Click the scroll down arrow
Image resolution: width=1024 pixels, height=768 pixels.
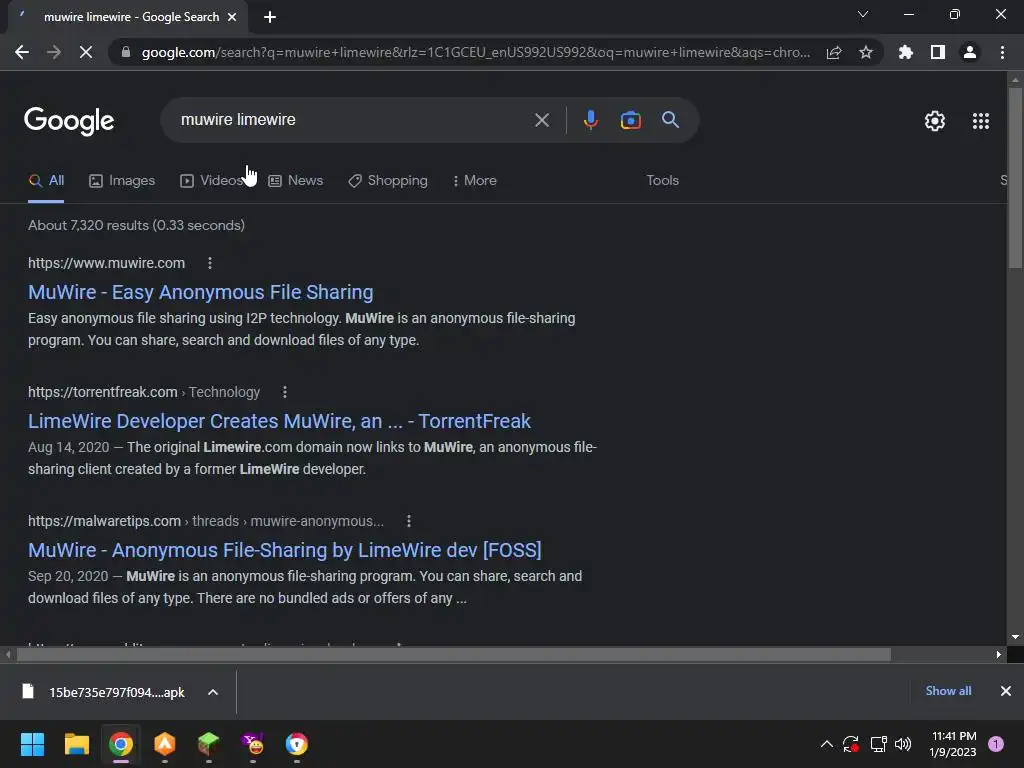pos(1015,637)
